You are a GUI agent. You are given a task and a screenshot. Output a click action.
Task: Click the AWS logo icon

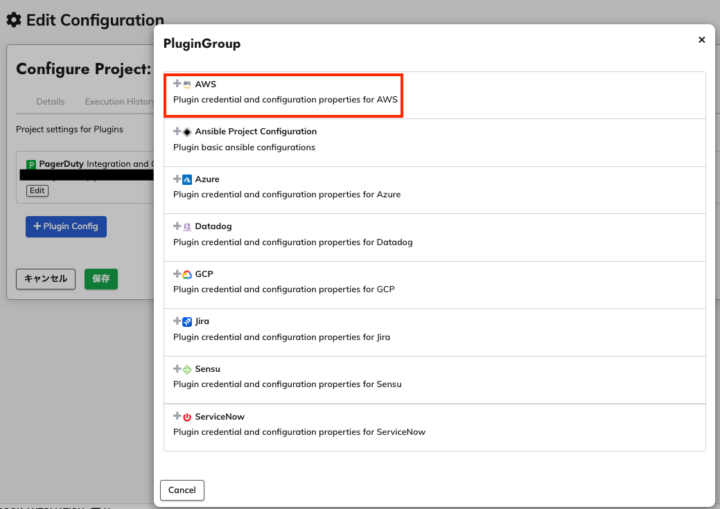187,84
